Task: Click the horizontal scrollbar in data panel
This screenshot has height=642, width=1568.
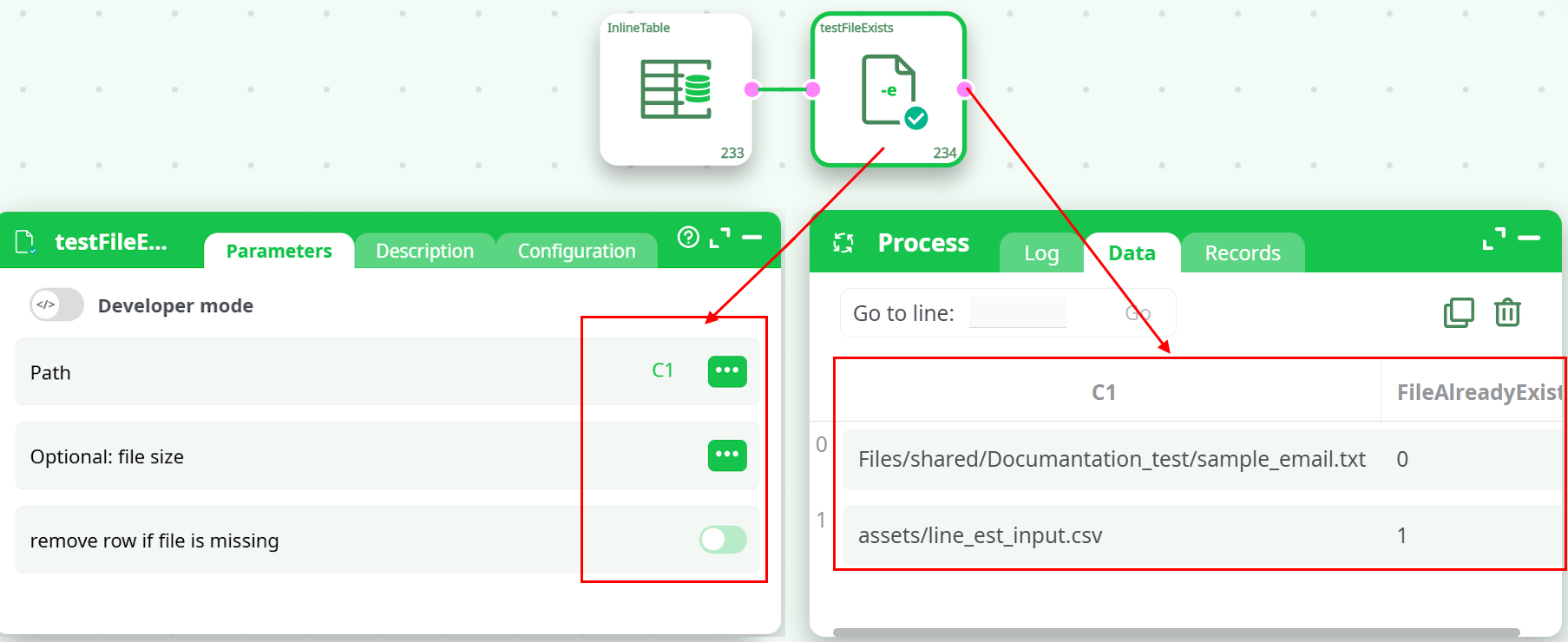Action: pyautogui.click(x=1176, y=632)
